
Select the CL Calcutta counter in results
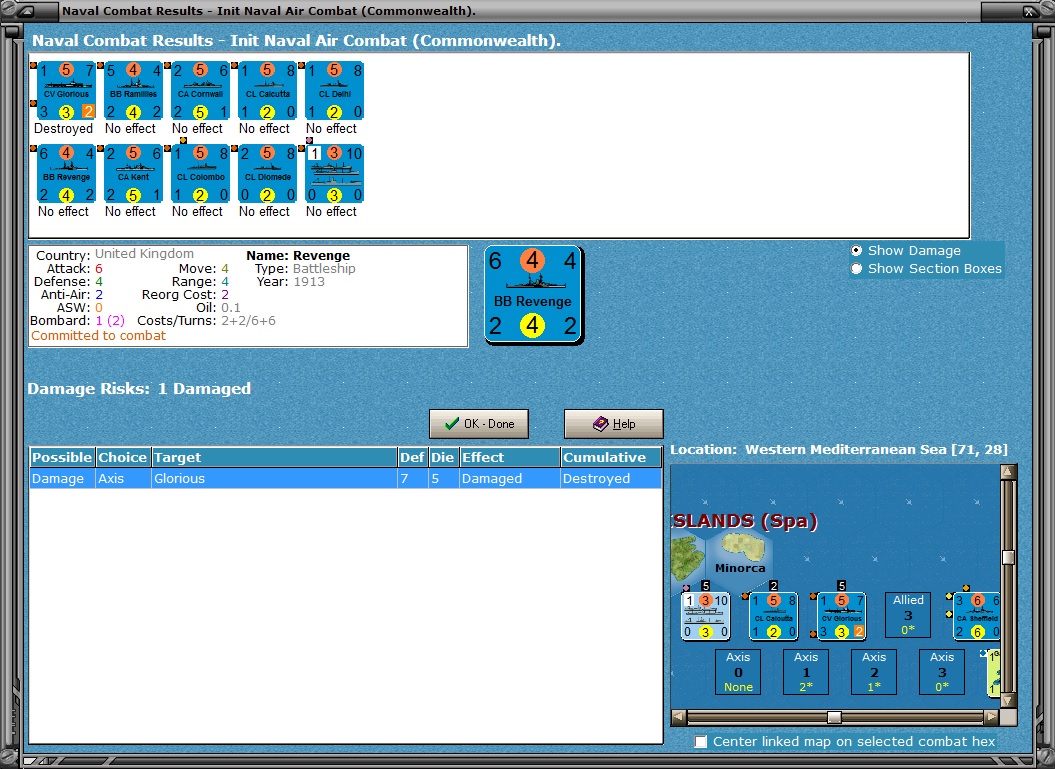point(268,90)
